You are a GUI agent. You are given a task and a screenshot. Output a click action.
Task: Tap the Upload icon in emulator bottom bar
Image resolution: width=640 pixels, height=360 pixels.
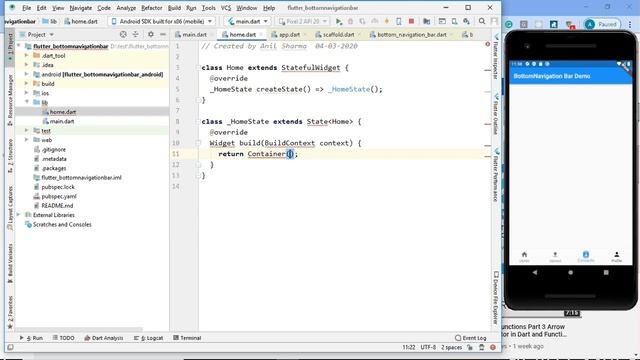[x=555, y=254]
